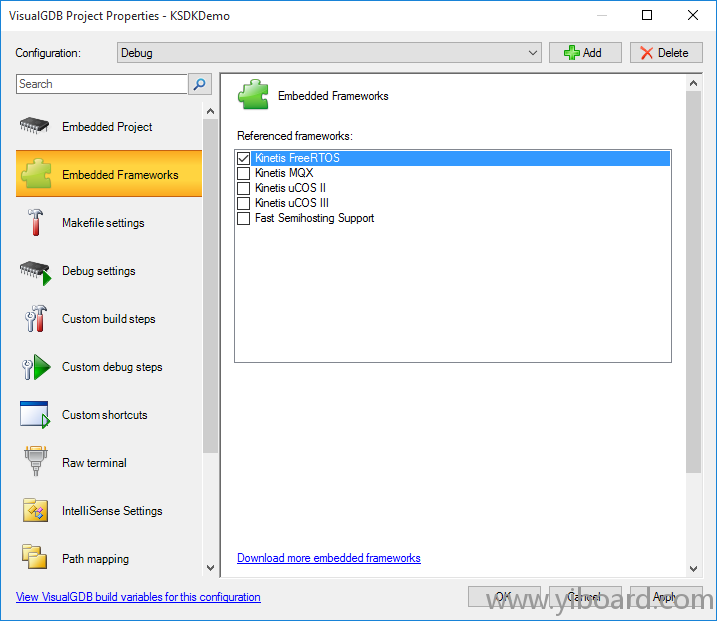Uncheck the Kinetis FreeRTOS framework
This screenshot has width=717, height=621.
click(243, 158)
